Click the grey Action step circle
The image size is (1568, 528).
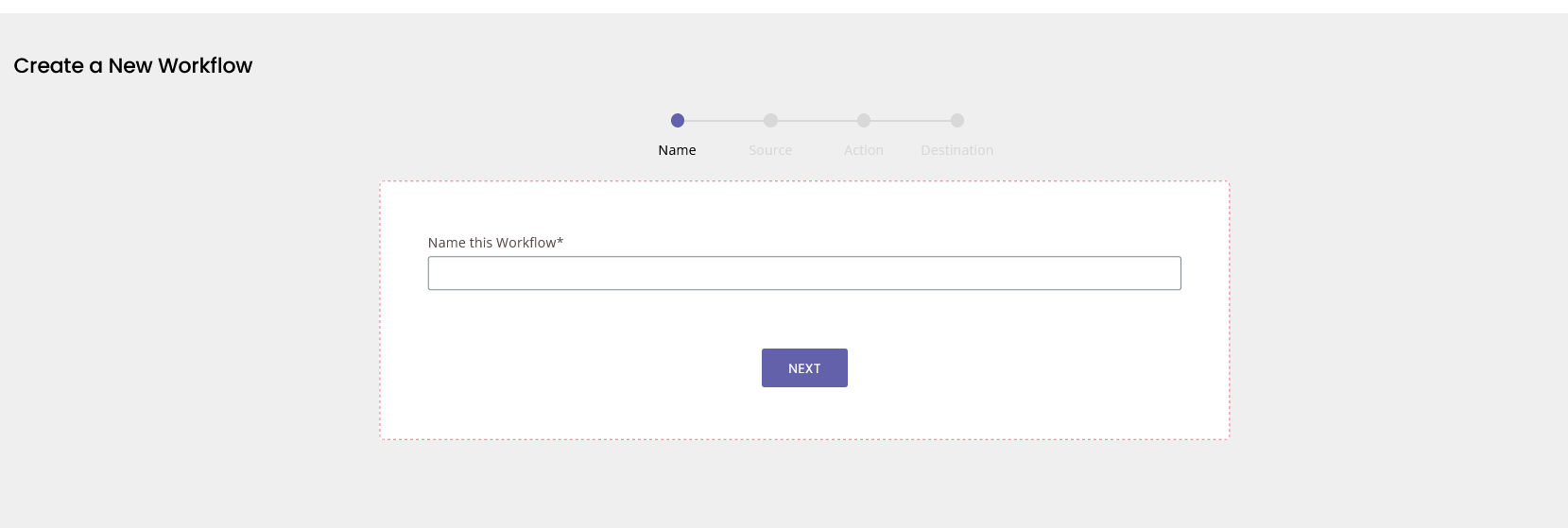click(x=864, y=120)
